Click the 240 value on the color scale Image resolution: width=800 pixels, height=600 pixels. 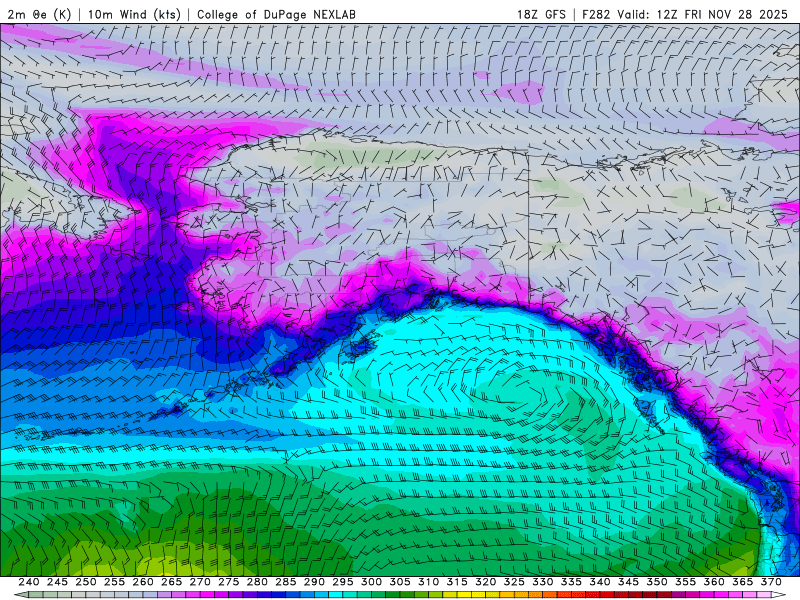pyautogui.click(x=29, y=582)
